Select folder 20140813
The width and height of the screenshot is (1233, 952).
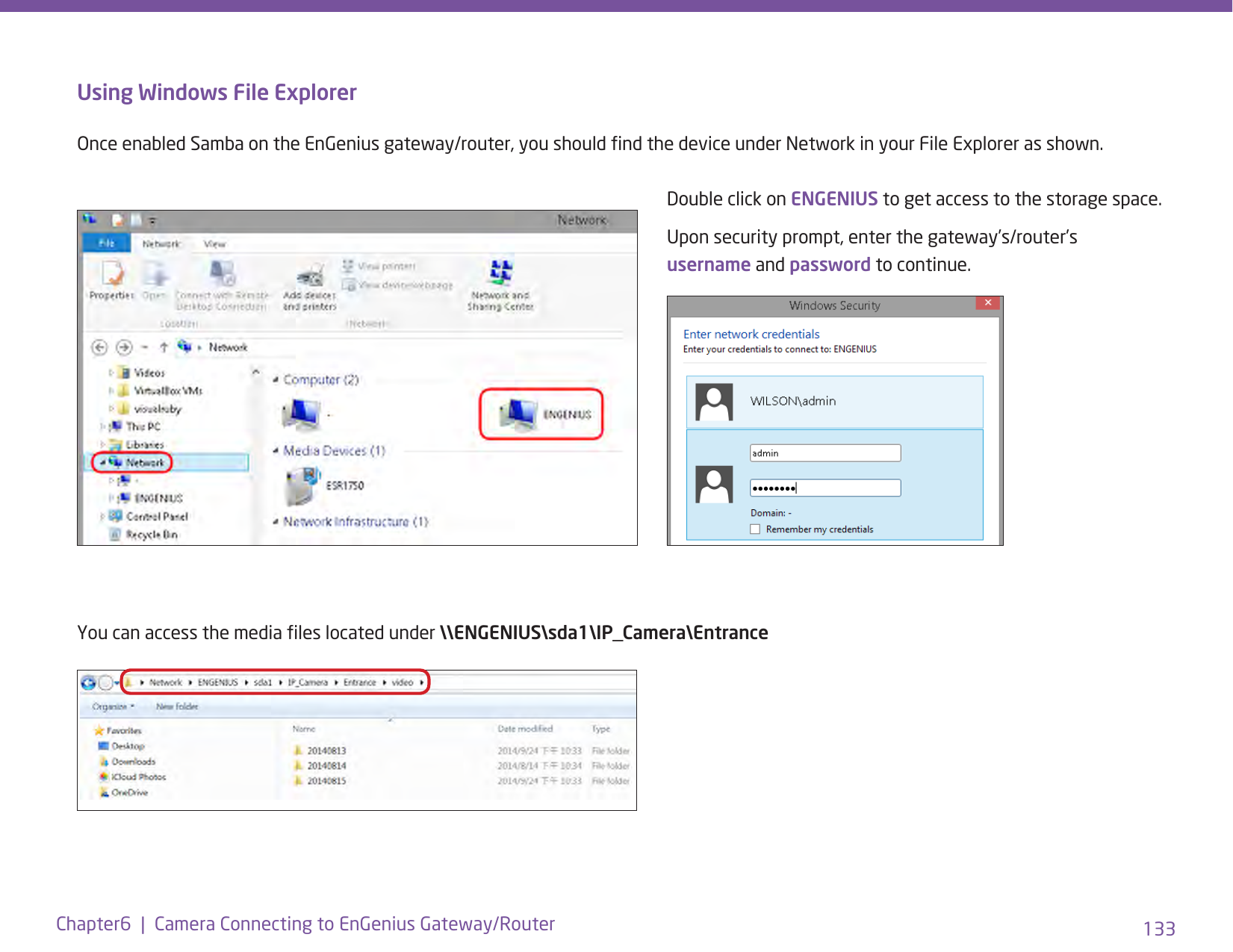320,750
